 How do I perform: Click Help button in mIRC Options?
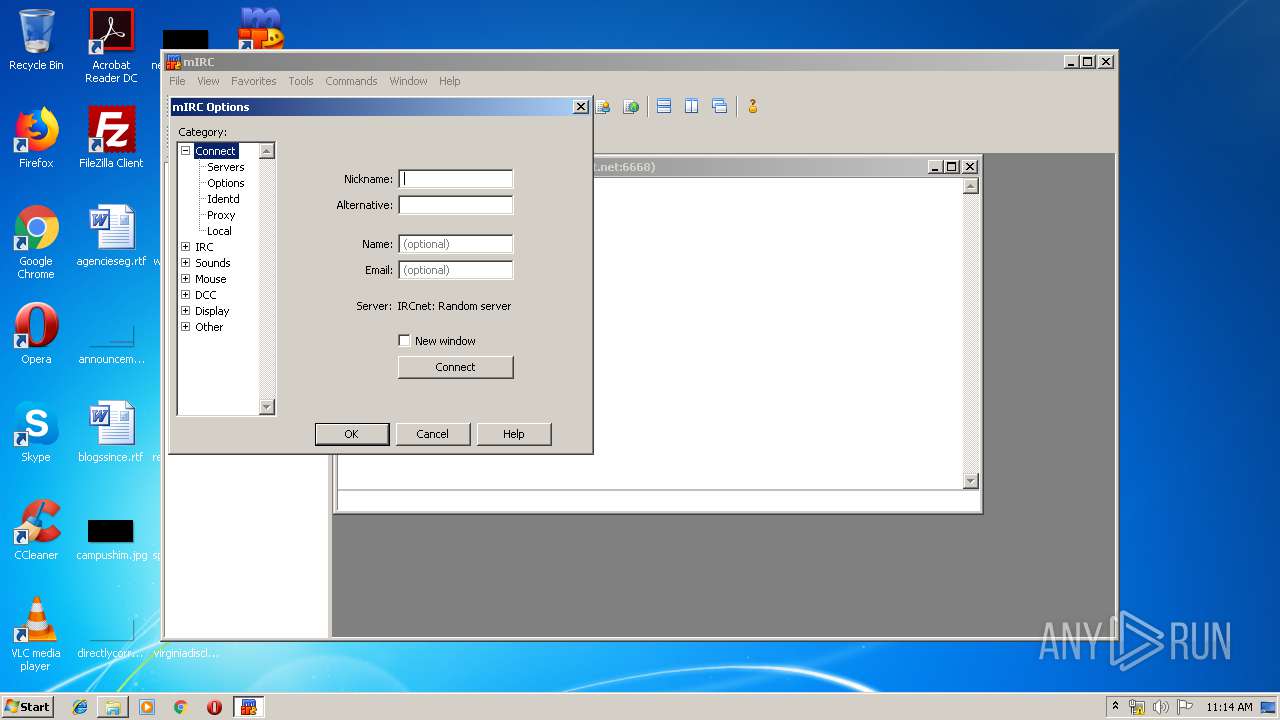pyautogui.click(x=513, y=434)
